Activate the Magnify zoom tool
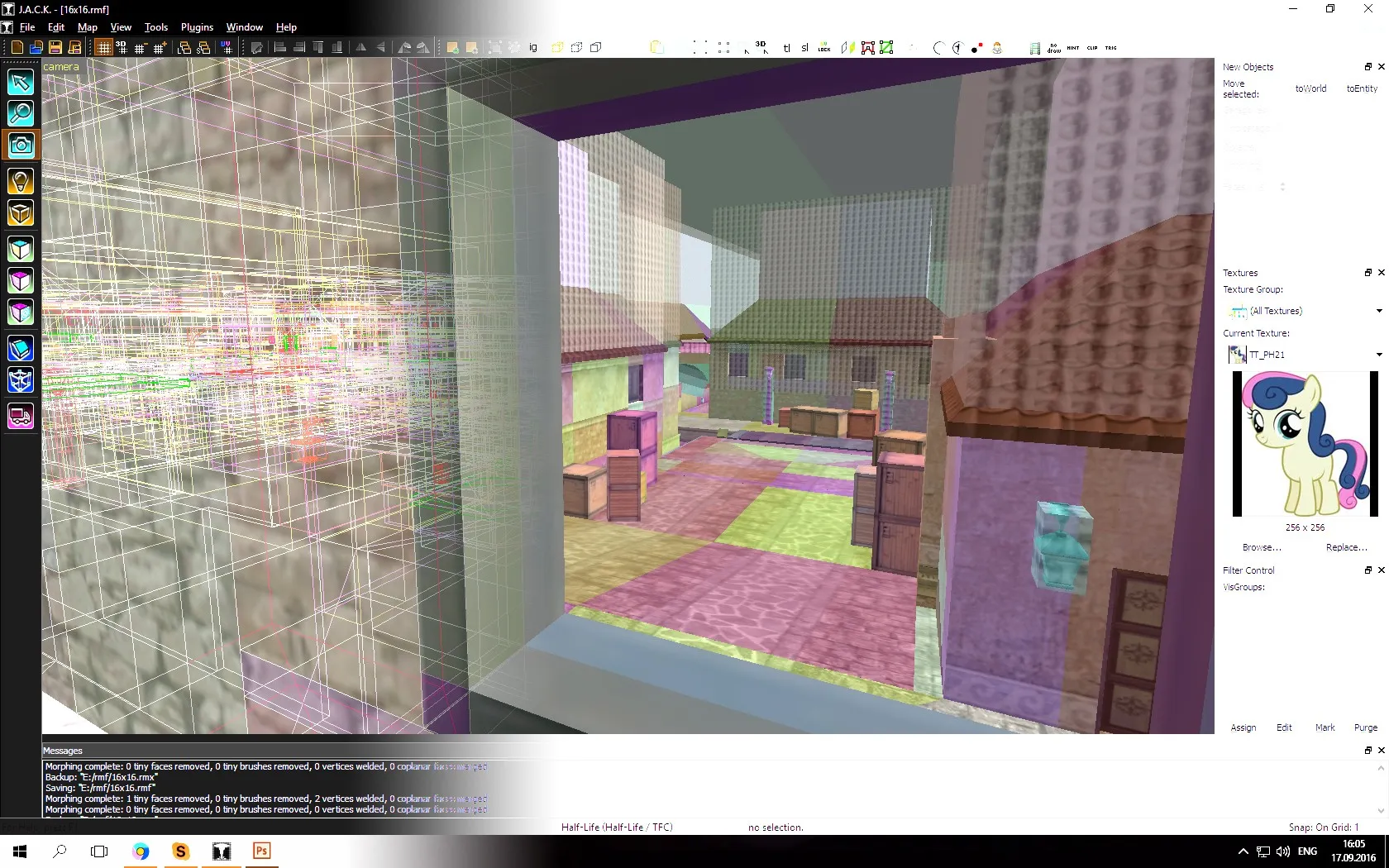This screenshot has height=868, width=1389. 21,113
